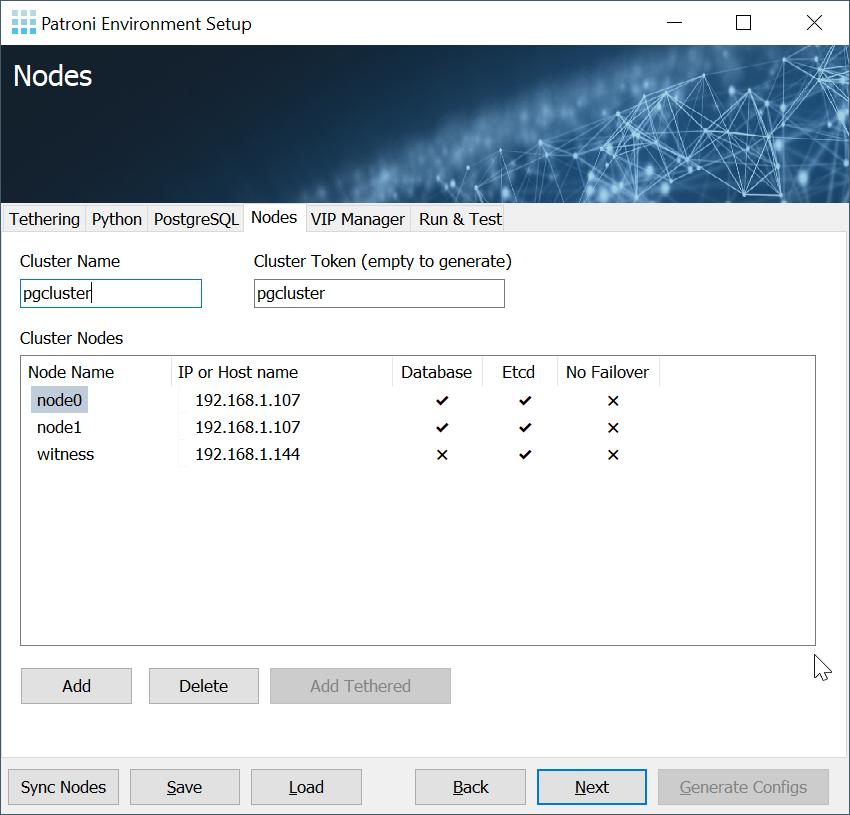
Task: Toggle Etcd checkmark for witness node
Action: [525, 454]
